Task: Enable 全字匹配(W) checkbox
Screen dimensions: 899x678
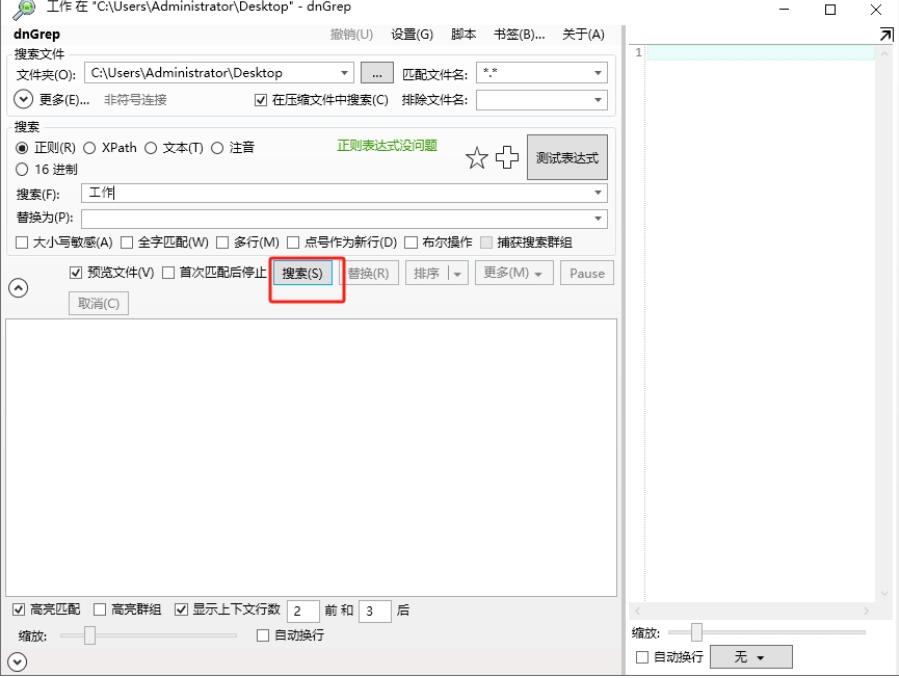Action: click(127, 242)
